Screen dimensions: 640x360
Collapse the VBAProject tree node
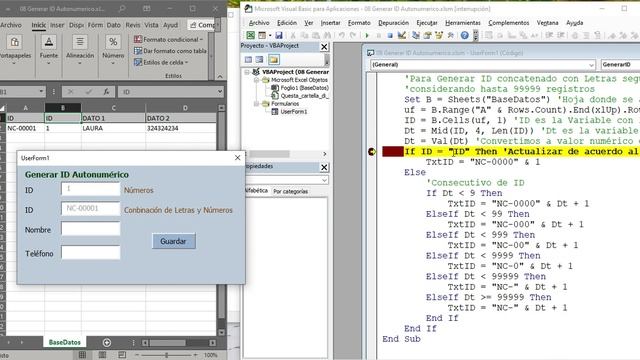point(247,72)
